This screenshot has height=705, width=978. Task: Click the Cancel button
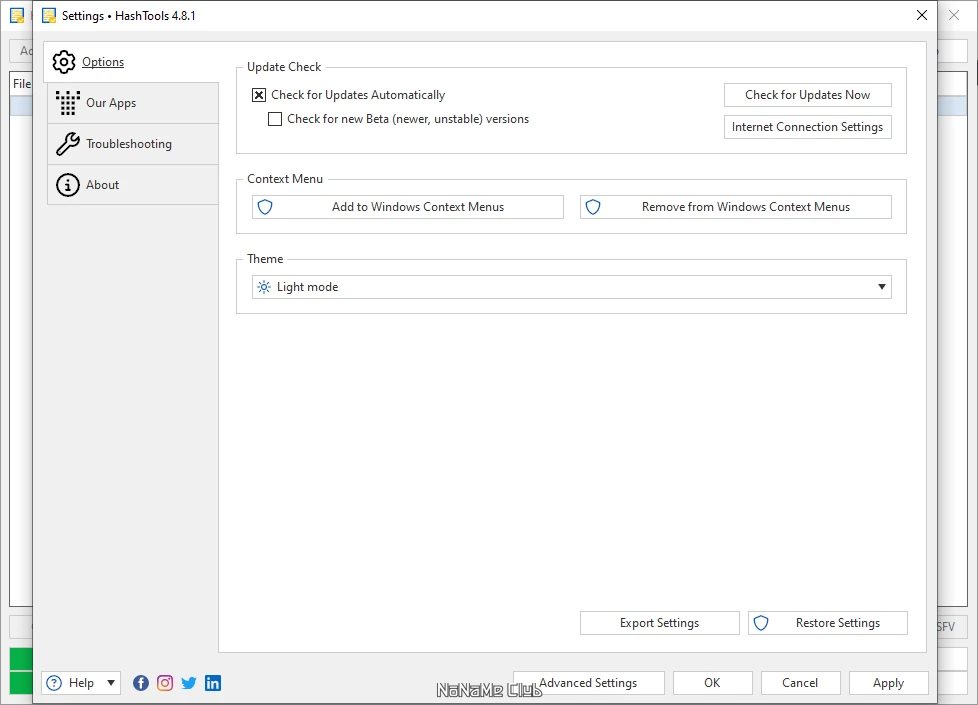click(x=800, y=683)
